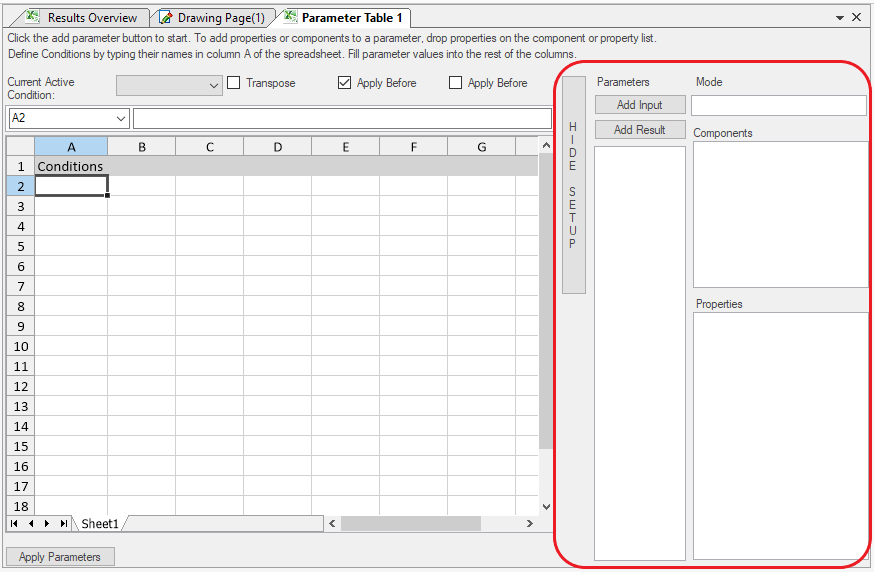Enable the Transpose checkbox
The image size is (874, 572).
[x=234, y=83]
